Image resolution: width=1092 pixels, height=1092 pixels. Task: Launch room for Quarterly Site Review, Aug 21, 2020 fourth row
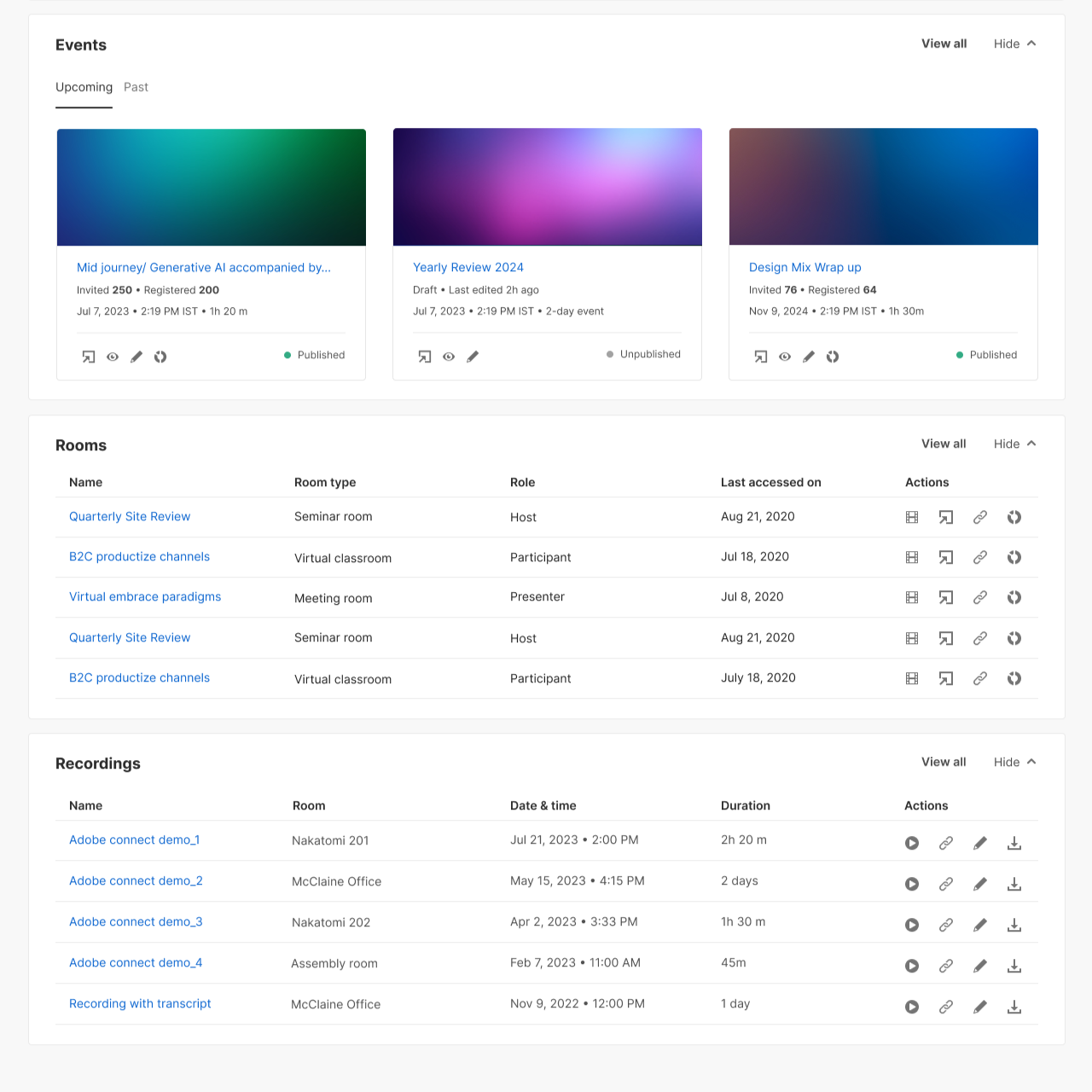[x=946, y=638]
